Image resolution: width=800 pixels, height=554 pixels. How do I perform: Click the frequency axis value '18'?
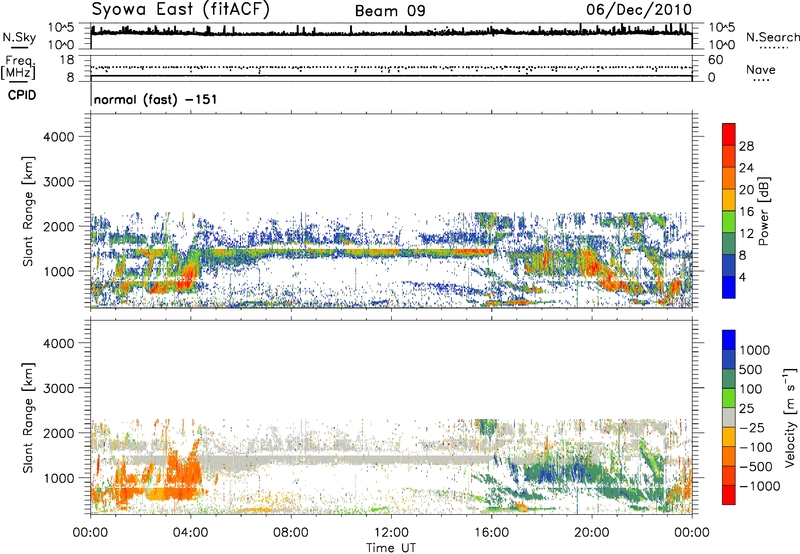[66, 60]
